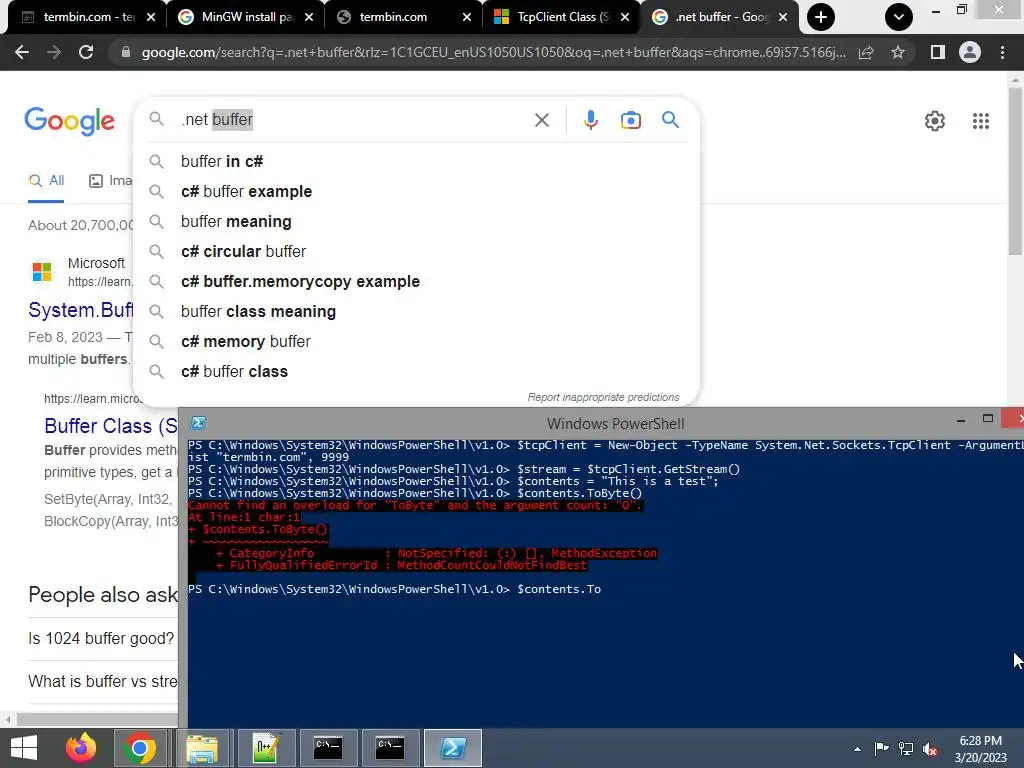Open Action Center flag icon

tap(881, 748)
